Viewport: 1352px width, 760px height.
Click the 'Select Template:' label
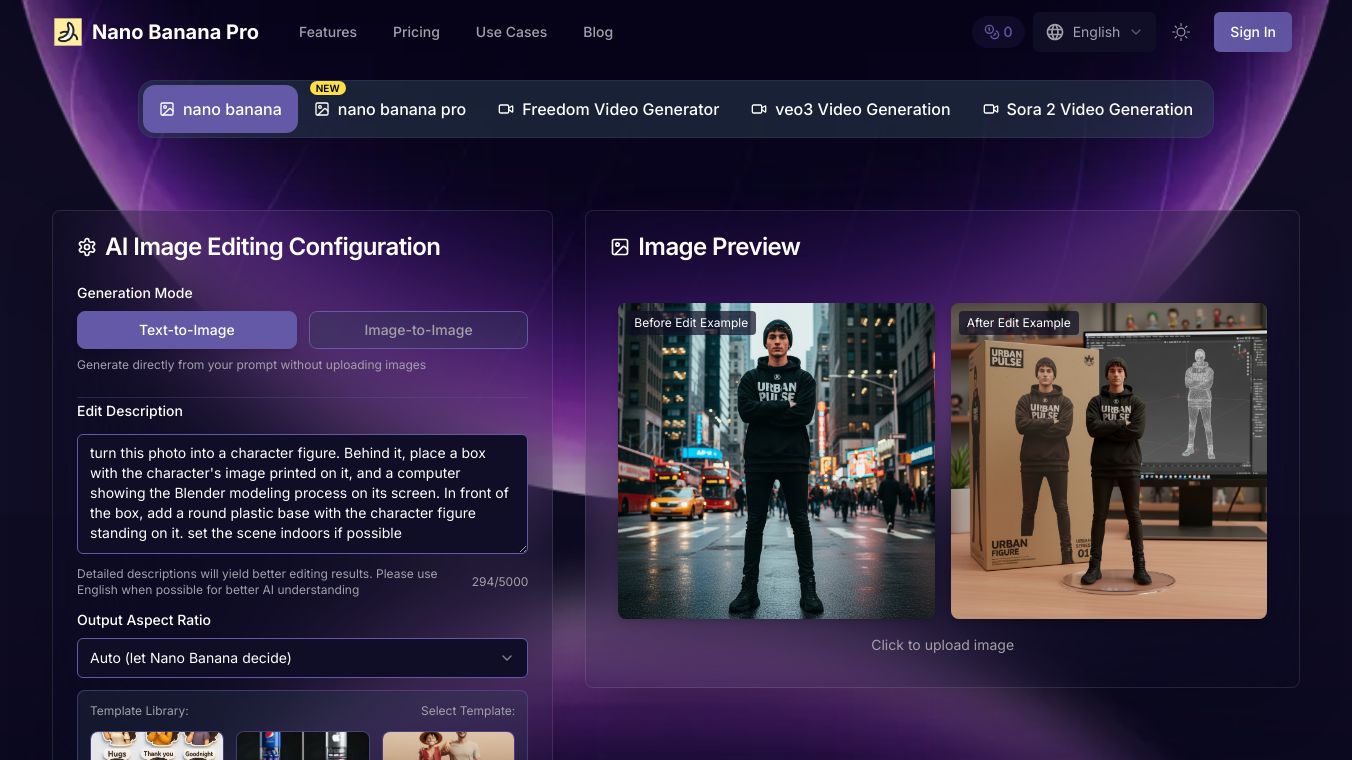(468, 711)
